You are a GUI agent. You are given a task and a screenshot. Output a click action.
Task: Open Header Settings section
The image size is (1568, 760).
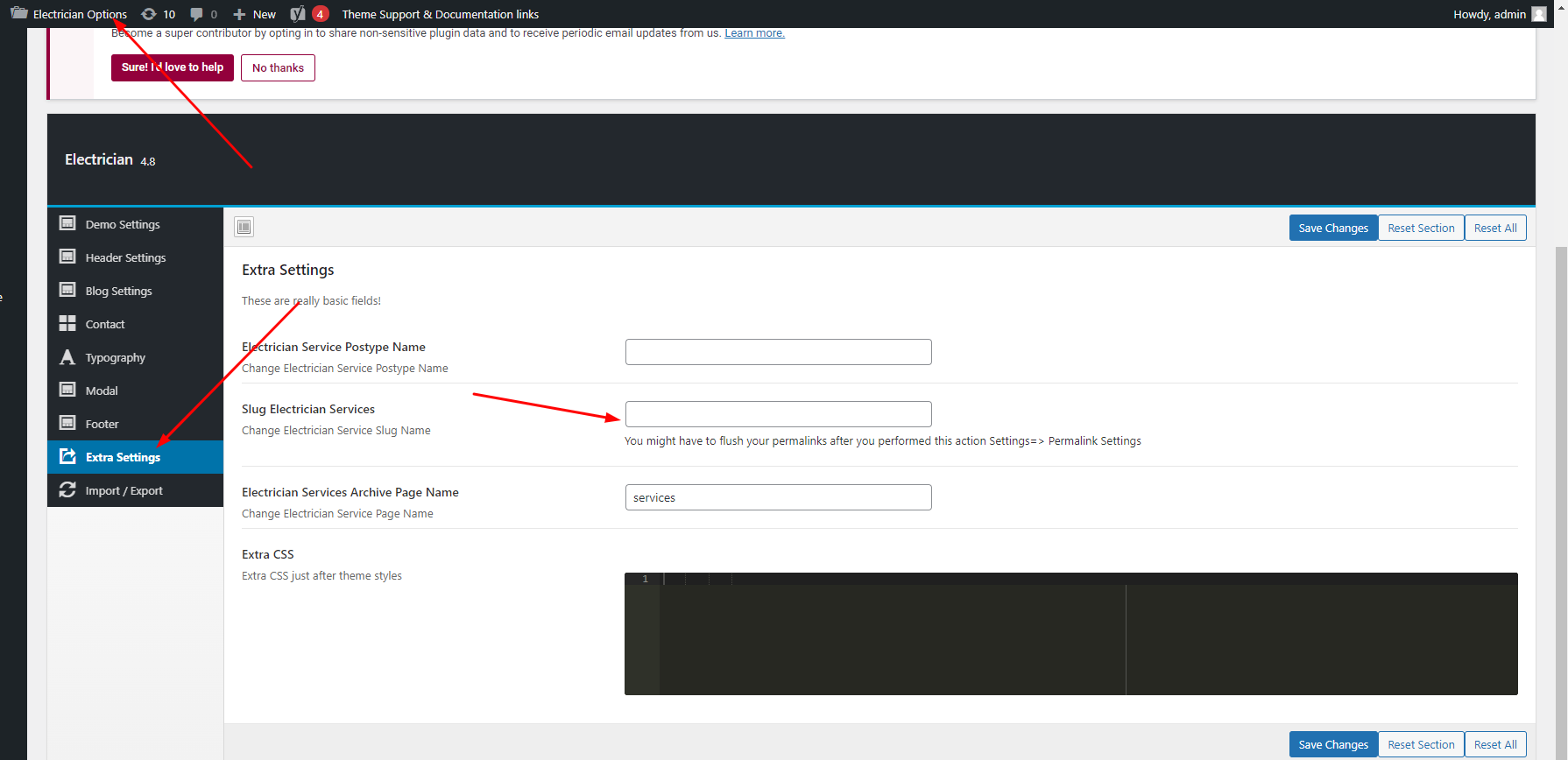(x=136, y=257)
